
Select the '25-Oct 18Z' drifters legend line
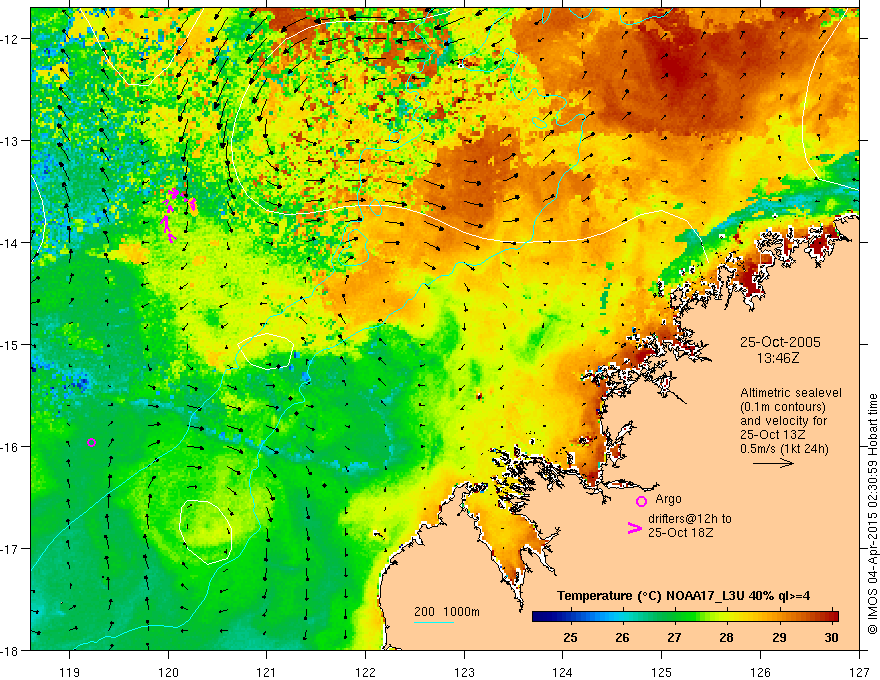(680, 532)
